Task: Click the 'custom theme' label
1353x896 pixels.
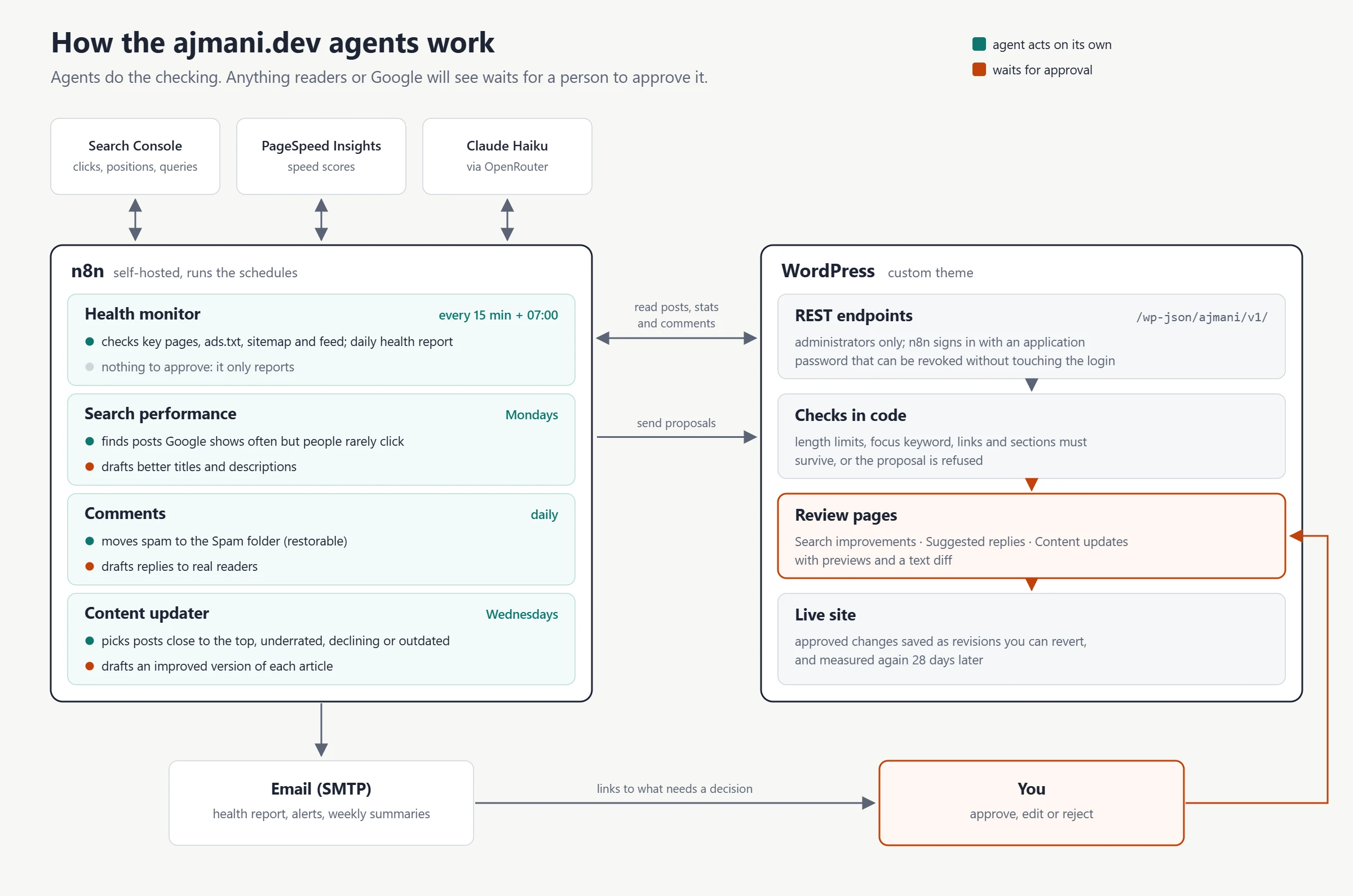Action: pyautogui.click(x=930, y=273)
